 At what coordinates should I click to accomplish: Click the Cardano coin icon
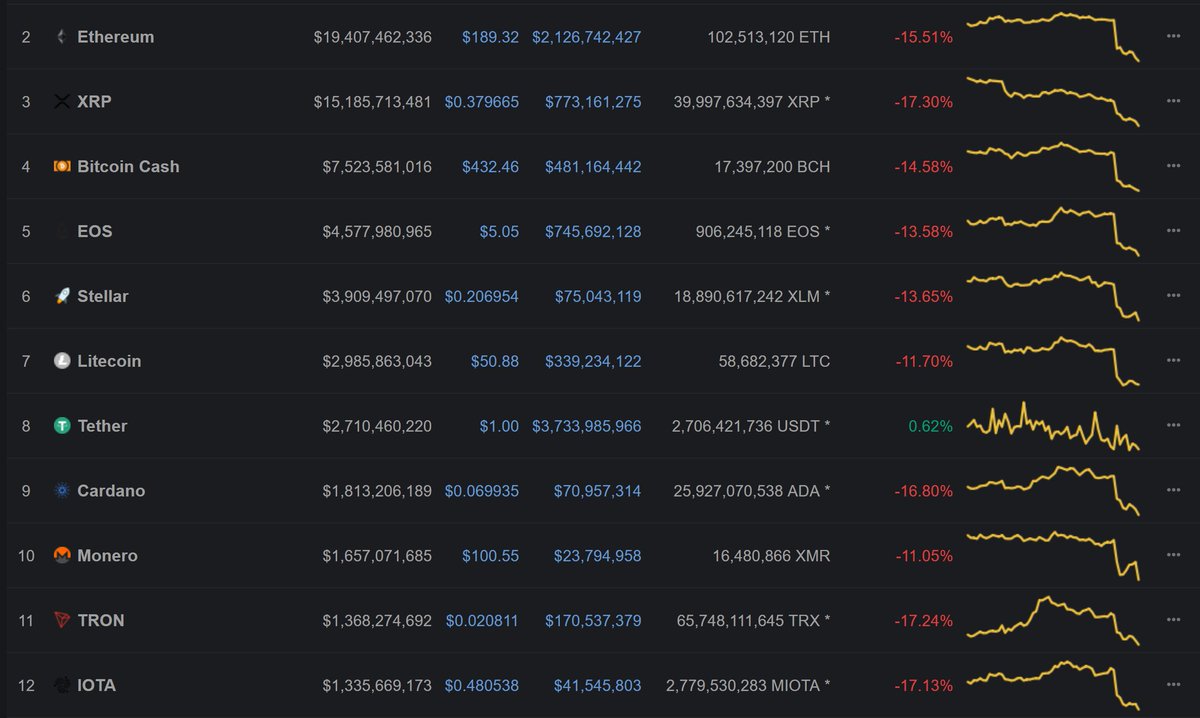coord(62,491)
